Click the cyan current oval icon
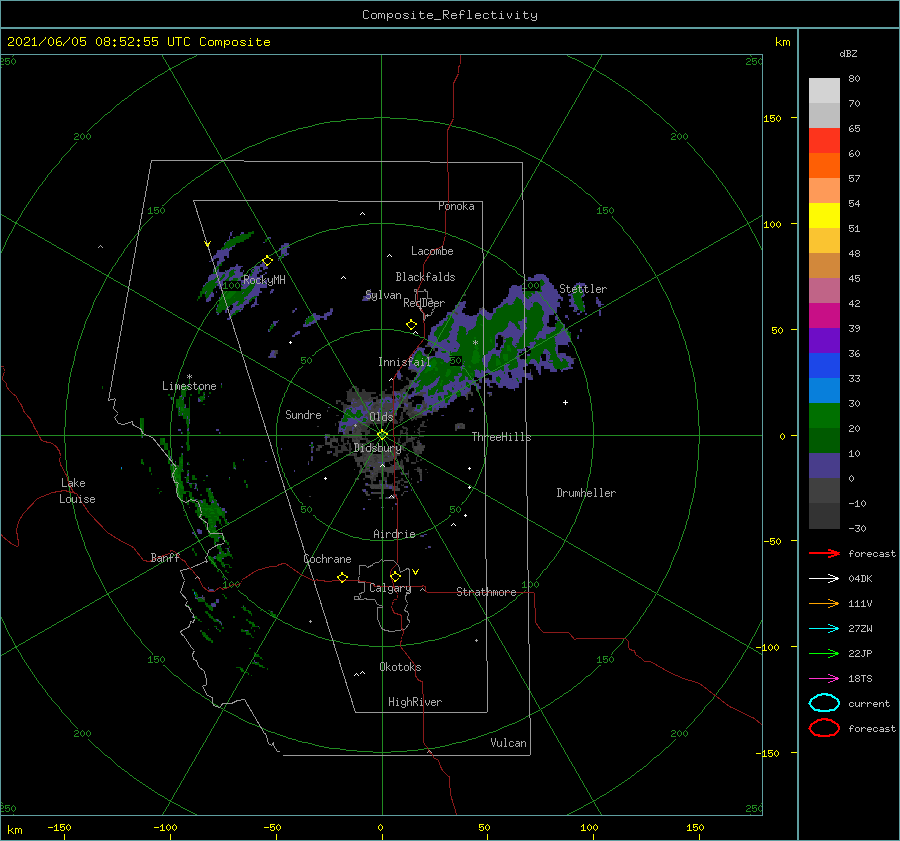 [824, 703]
